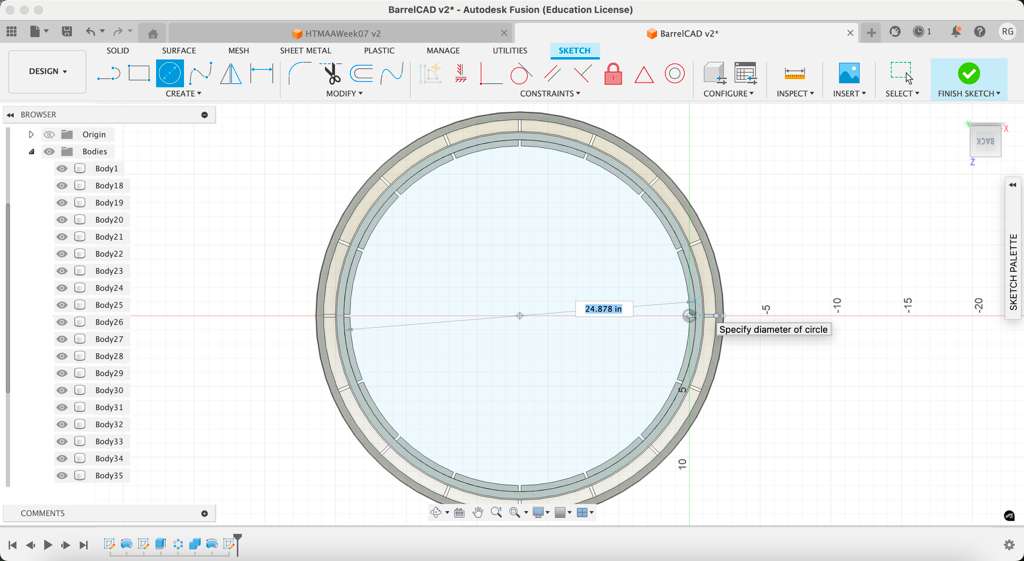Apply the Concentric constraint
The width and height of the screenshot is (1024, 561).
[675, 74]
